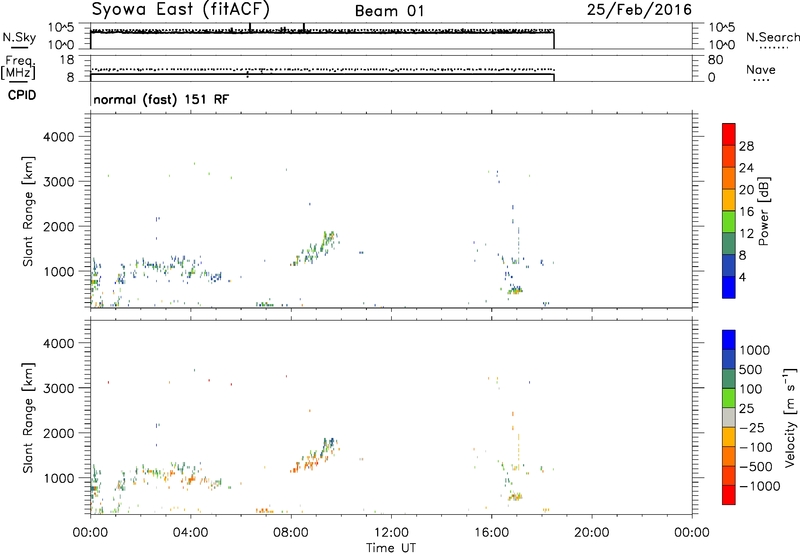Click the velocity echo cluster near 17:00

(x=515, y=496)
